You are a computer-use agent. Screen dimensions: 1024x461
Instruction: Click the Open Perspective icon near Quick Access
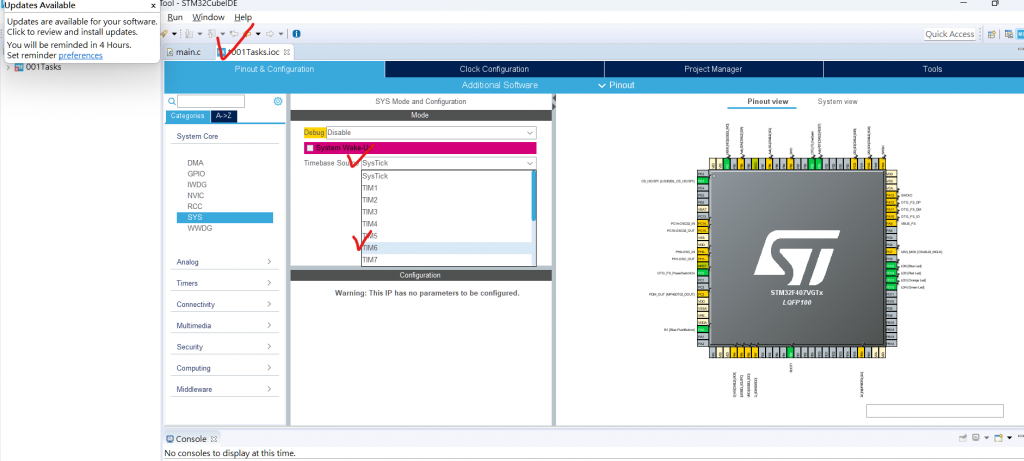click(991, 35)
